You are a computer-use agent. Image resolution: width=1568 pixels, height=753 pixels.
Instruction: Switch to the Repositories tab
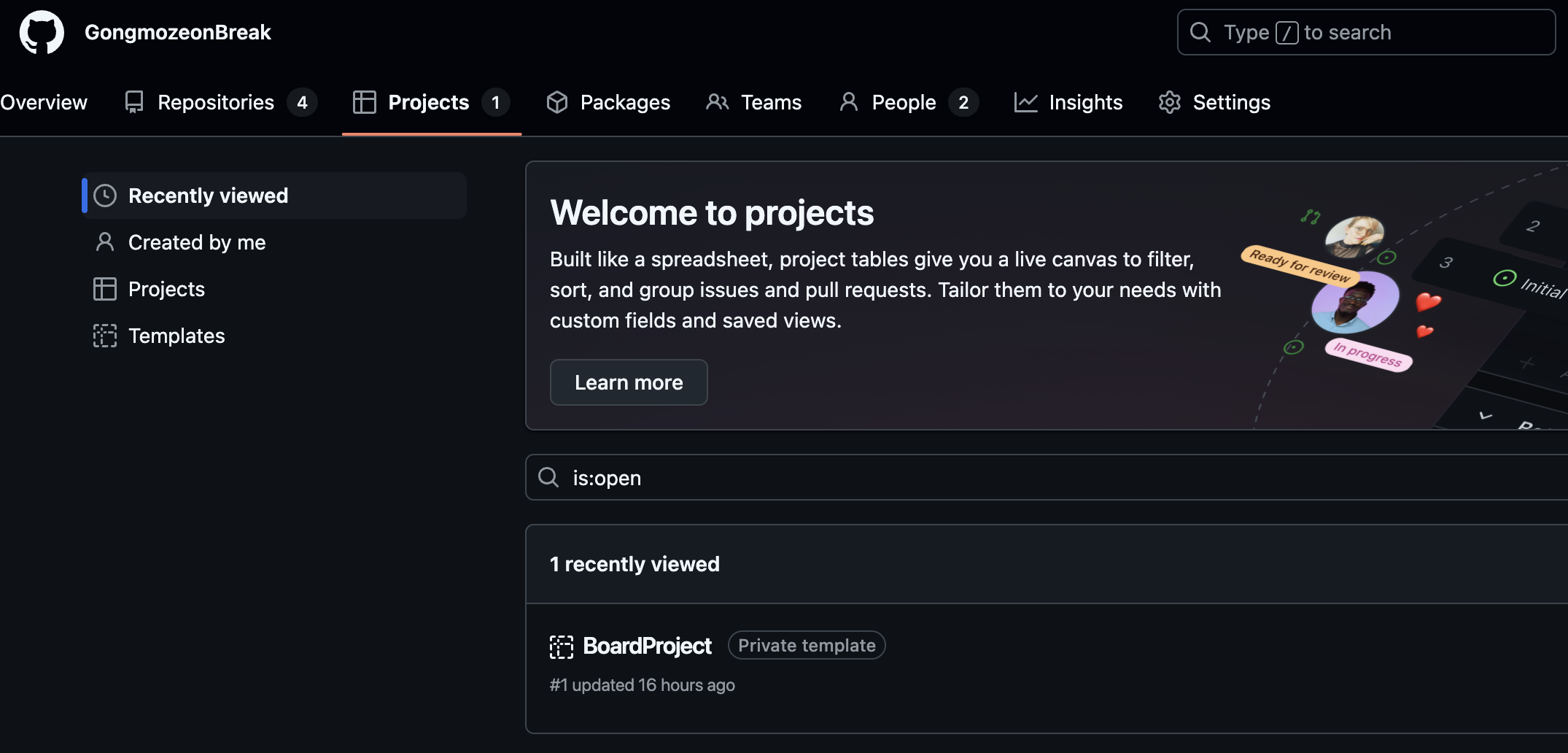[220, 102]
